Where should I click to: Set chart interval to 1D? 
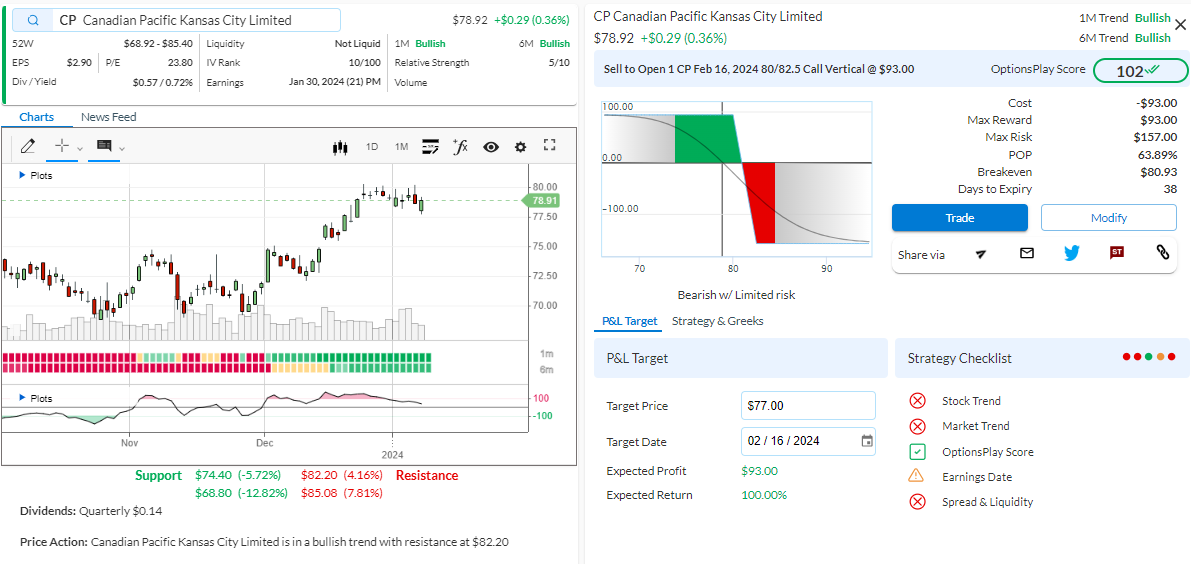pos(372,147)
